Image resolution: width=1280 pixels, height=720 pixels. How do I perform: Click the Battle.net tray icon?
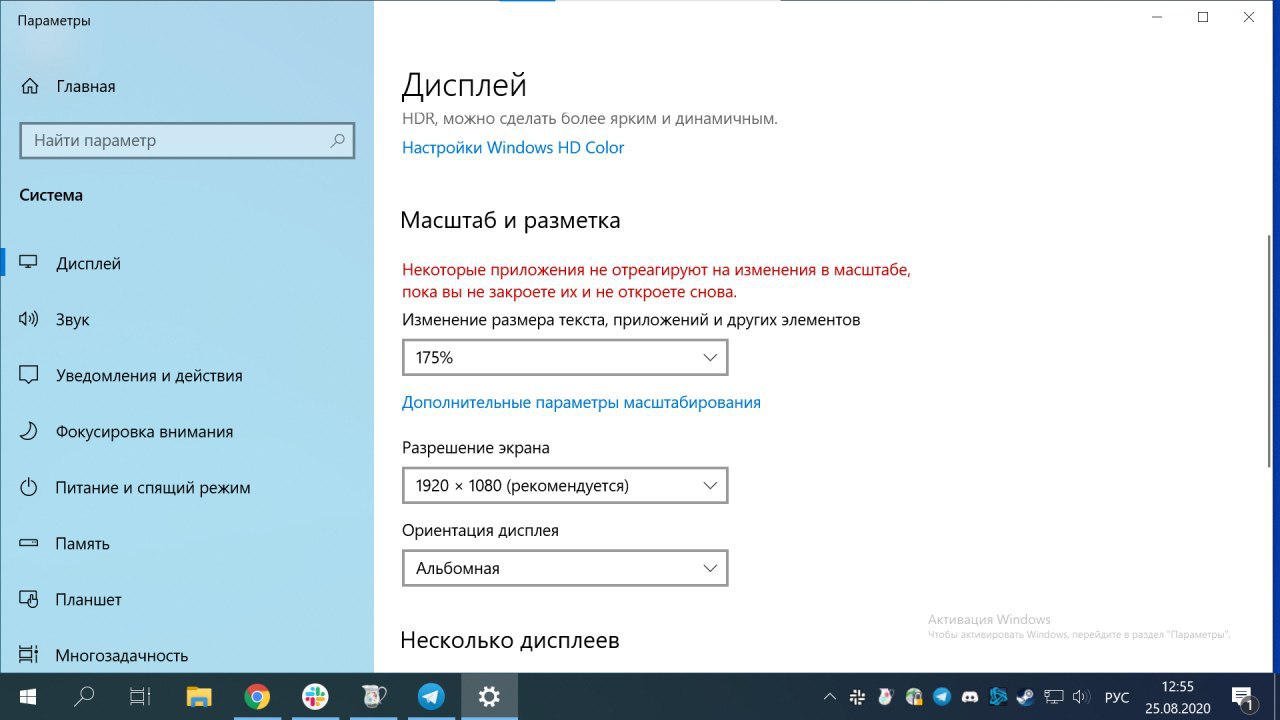998,697
